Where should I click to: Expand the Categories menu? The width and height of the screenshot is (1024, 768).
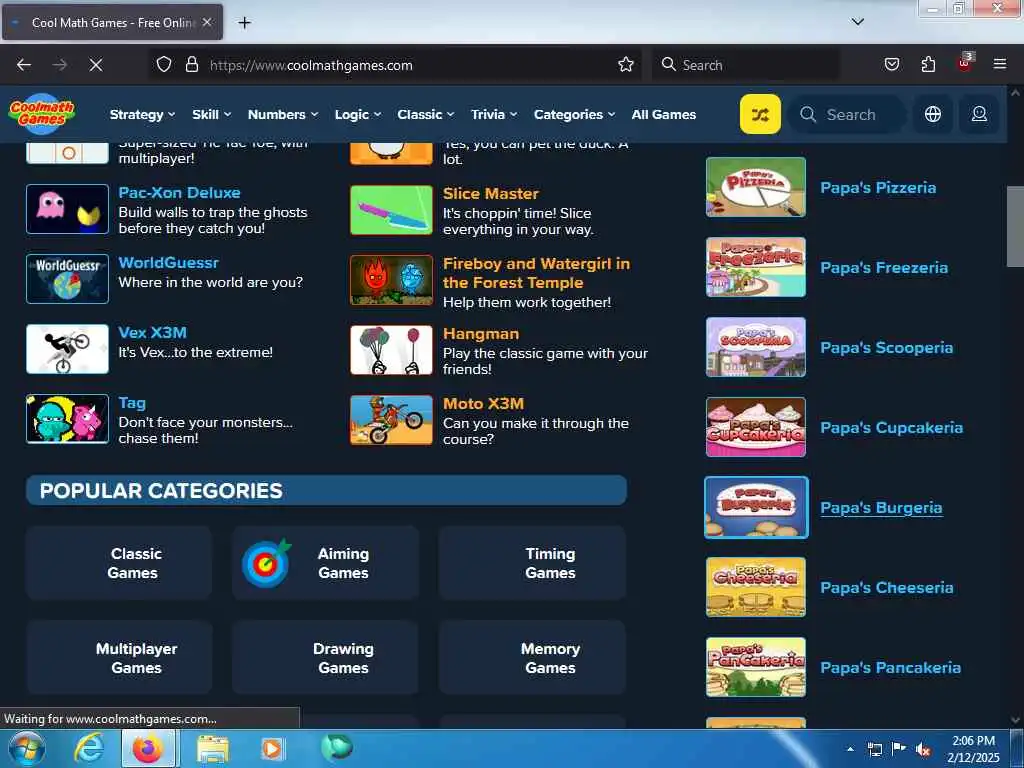click(575, 114)
